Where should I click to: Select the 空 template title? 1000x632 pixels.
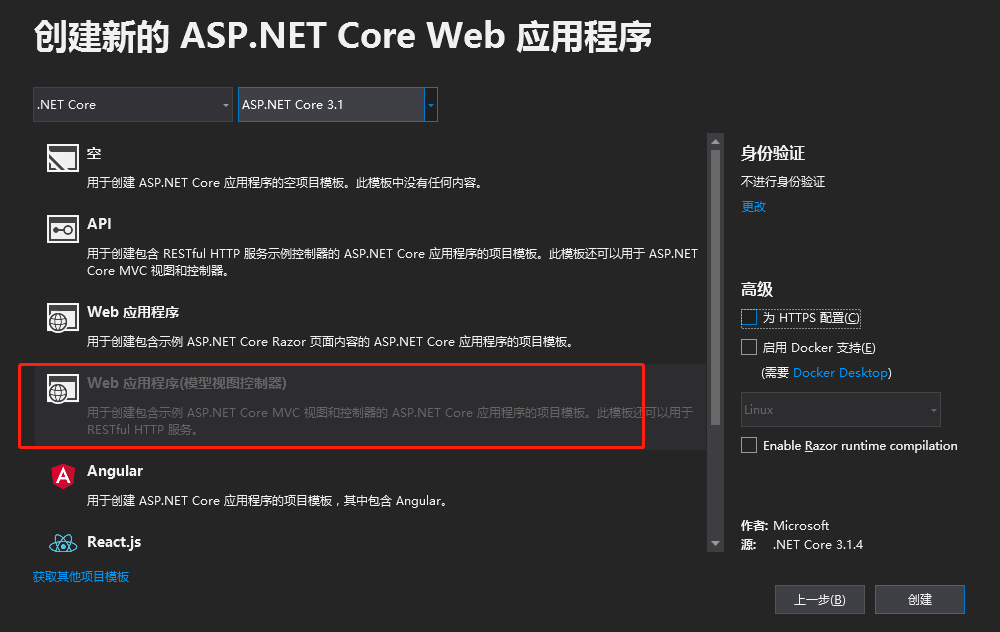pyautogui.click(x=94, y=153)
